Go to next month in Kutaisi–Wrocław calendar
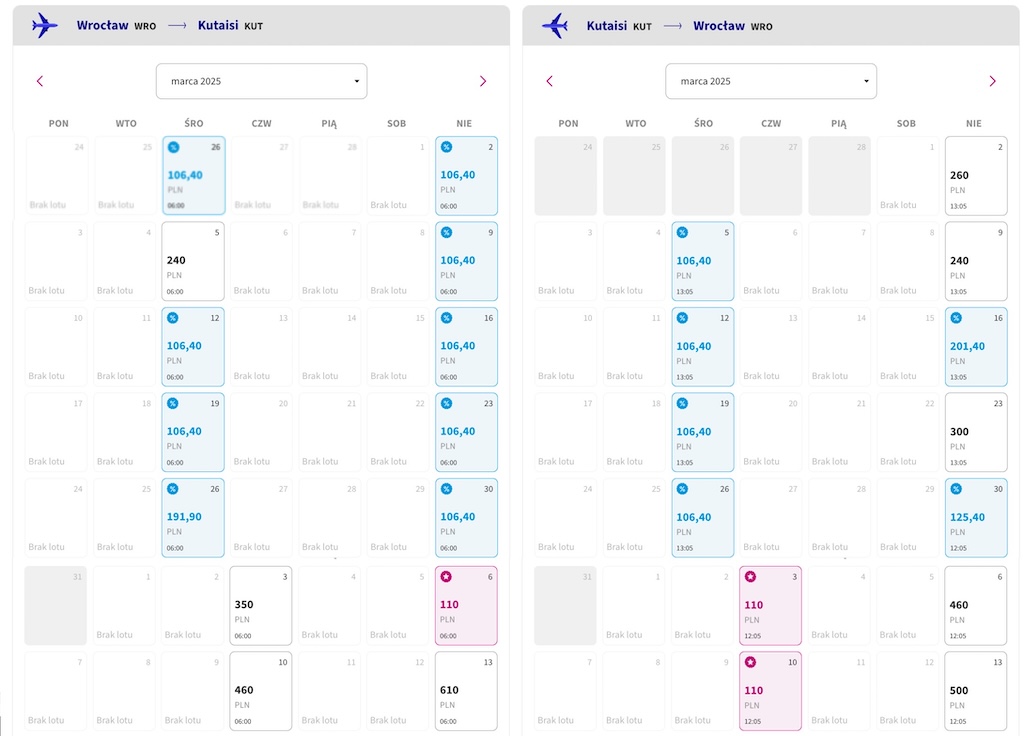This screenshot has width=1024, height=736. (x=992, y=81)
